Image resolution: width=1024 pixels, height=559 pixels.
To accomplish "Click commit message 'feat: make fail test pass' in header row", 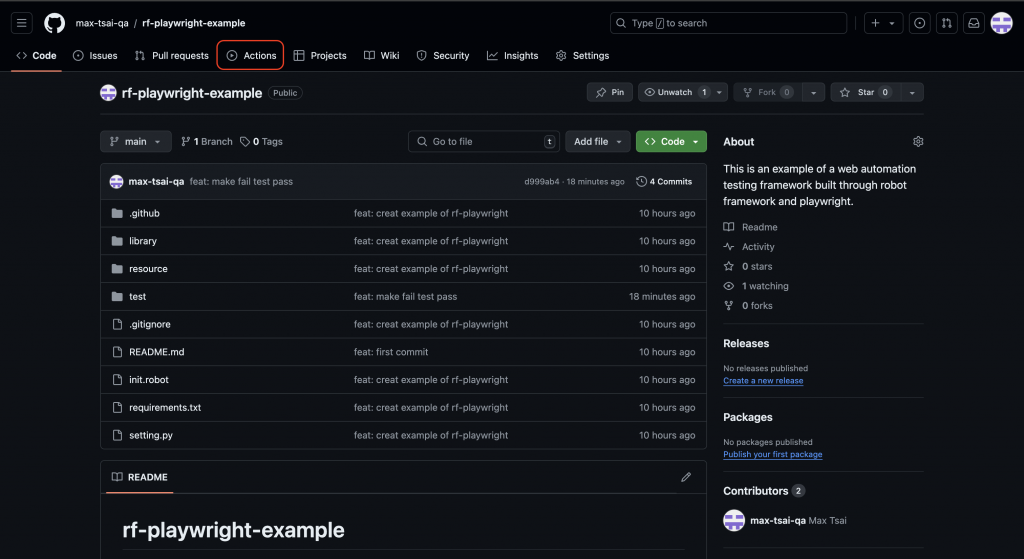I will [x=241, y=182].
